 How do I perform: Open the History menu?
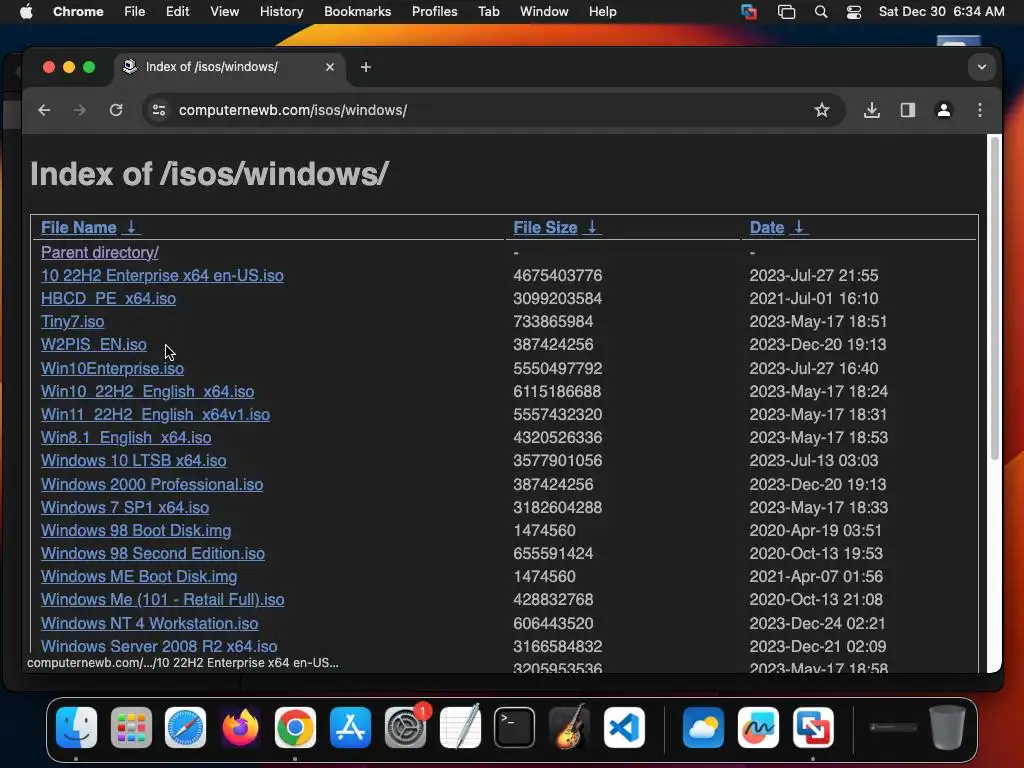(x=281, y=12)
